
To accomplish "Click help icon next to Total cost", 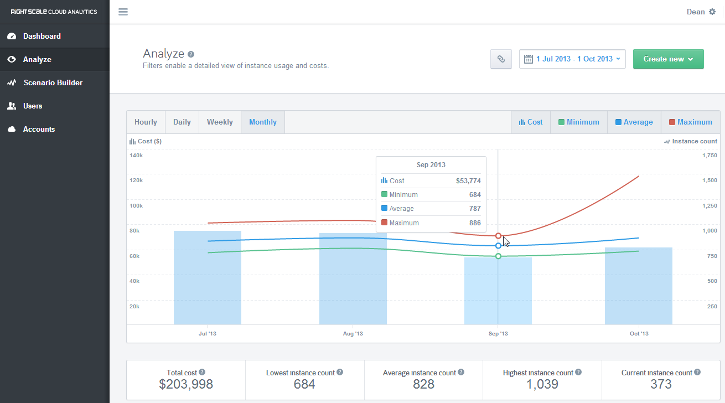I will tap(202, 372).
